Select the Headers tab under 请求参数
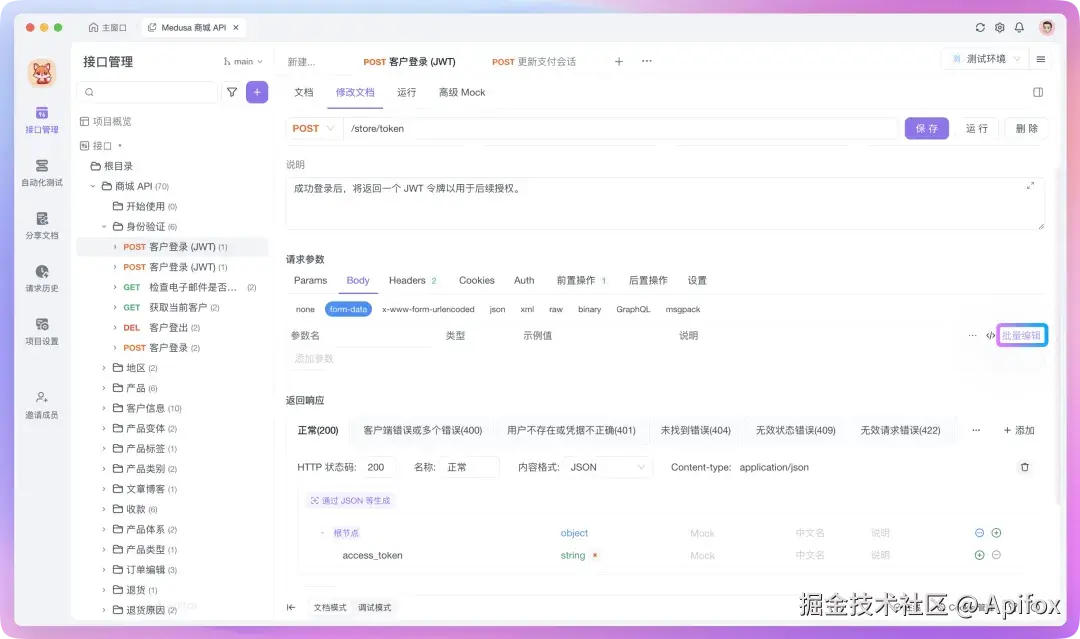 point(405,281)
